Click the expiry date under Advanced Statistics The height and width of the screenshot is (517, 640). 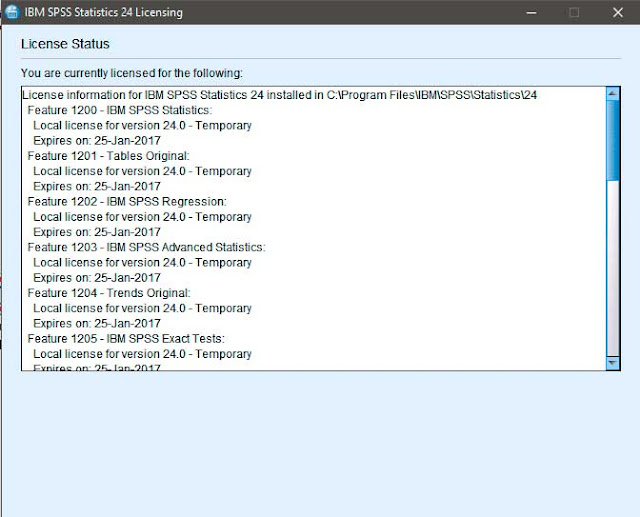(97, 278)
